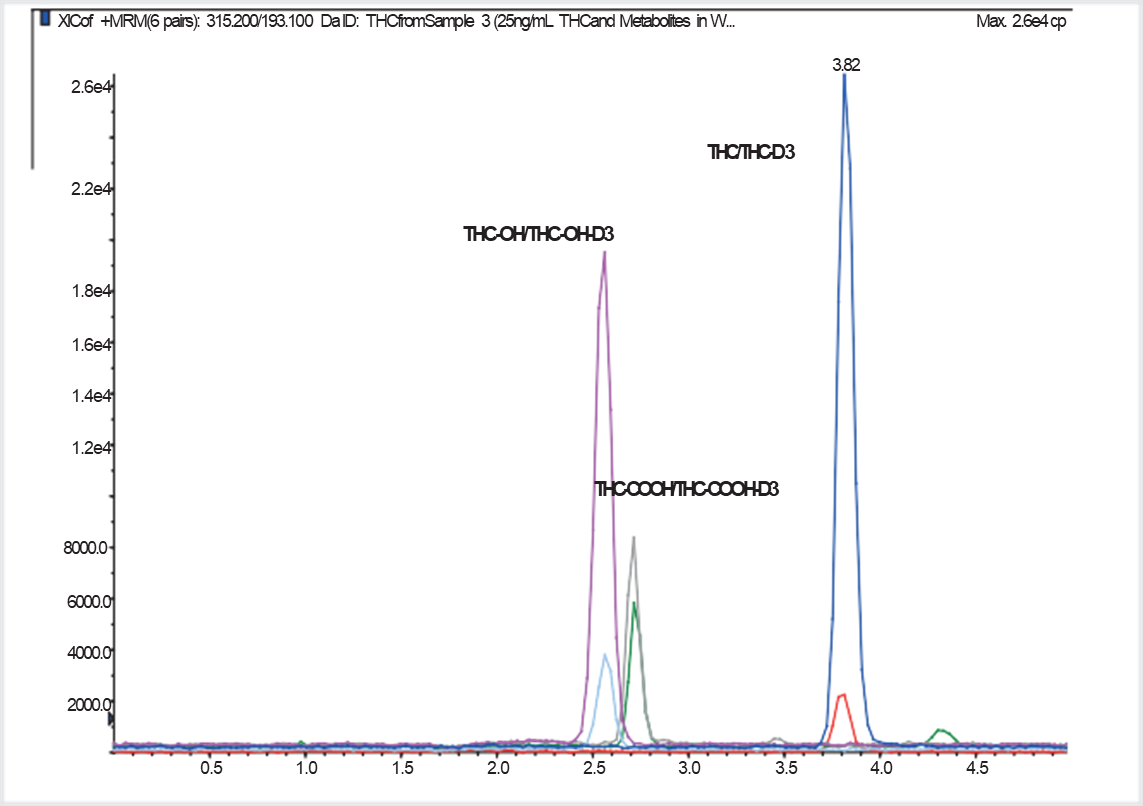Click the 4000.0 y-axis value
Viewport: 1143px width, 806px height.
[89, 652]
